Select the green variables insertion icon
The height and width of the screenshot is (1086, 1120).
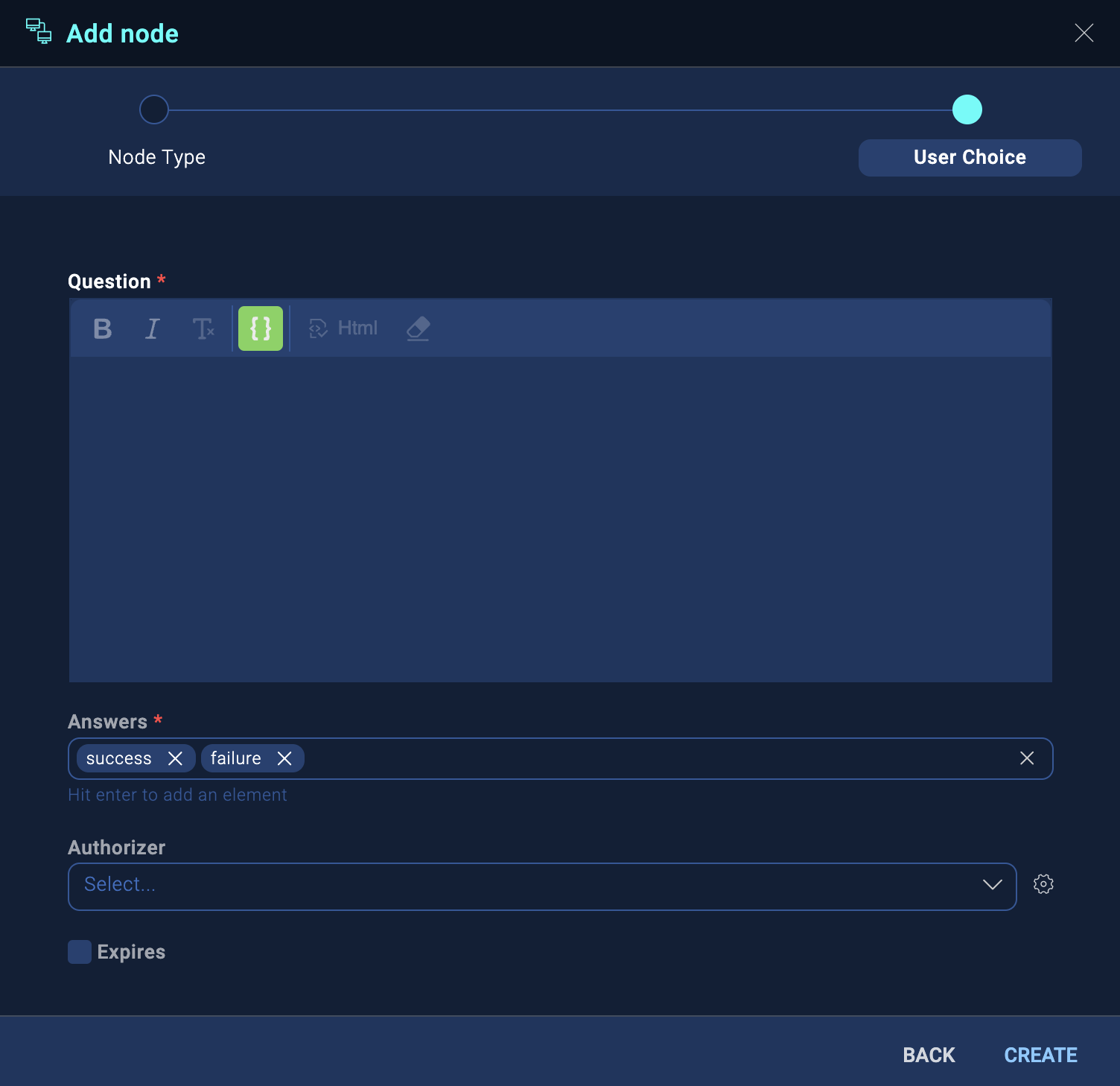260,328
